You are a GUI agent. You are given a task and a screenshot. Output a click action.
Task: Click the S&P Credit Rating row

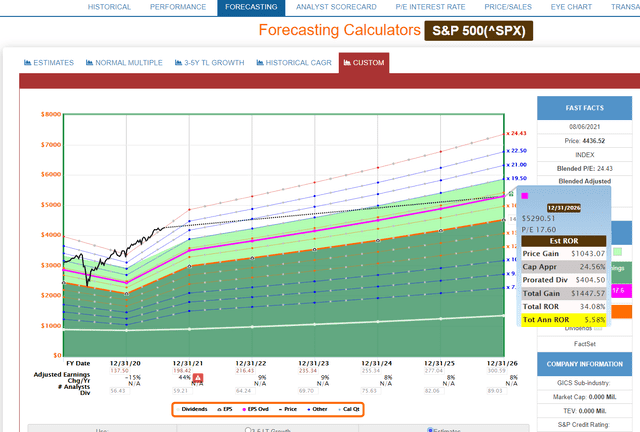click(584, 425)
